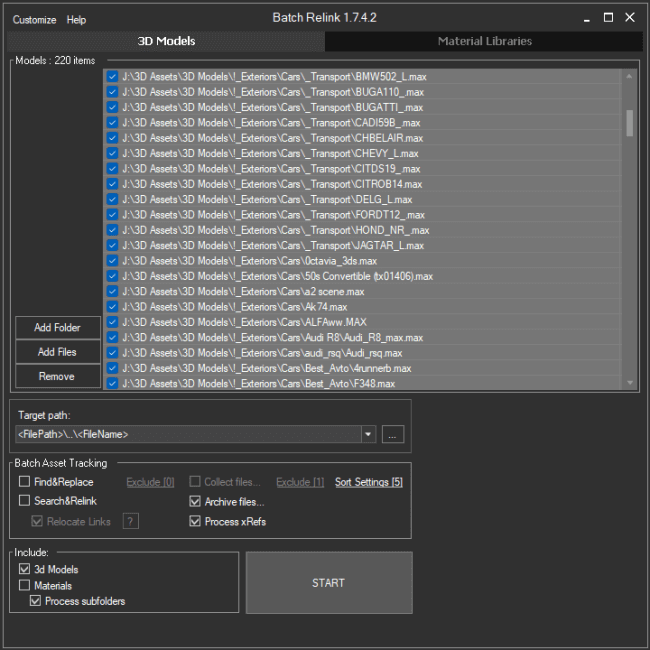Click the model list scroll up arrow
The height and width of the screenshot is (650, 650).
[x=629, y=76]
